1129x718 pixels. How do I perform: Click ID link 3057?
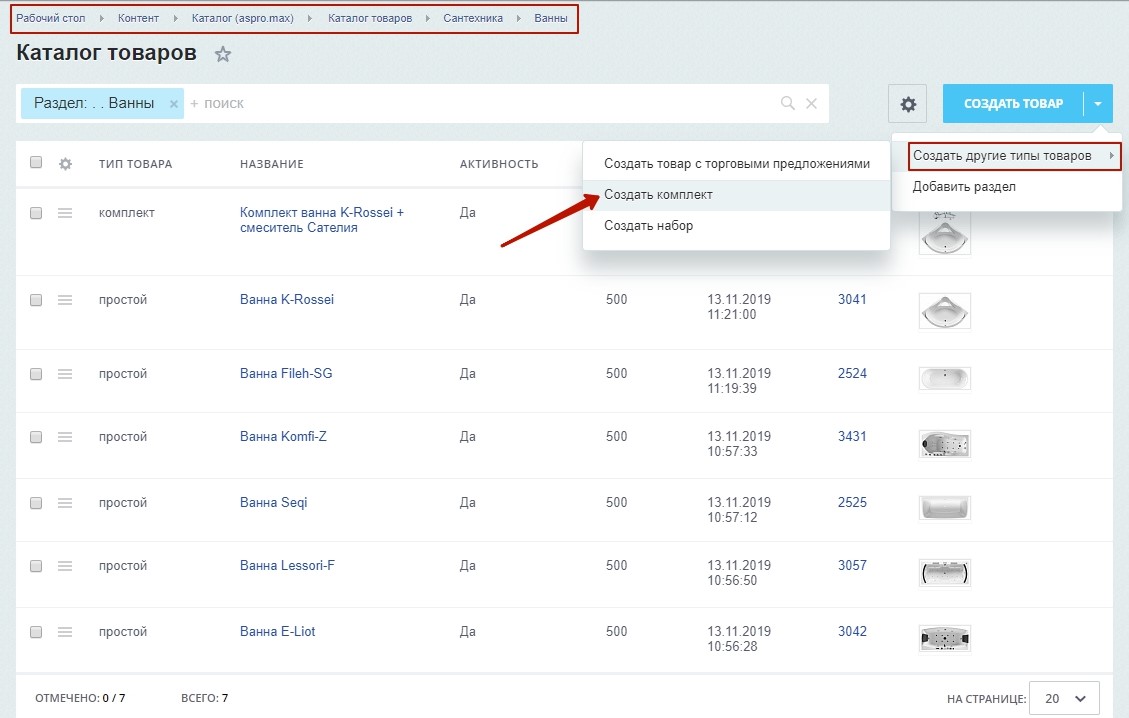pos(852,566)
